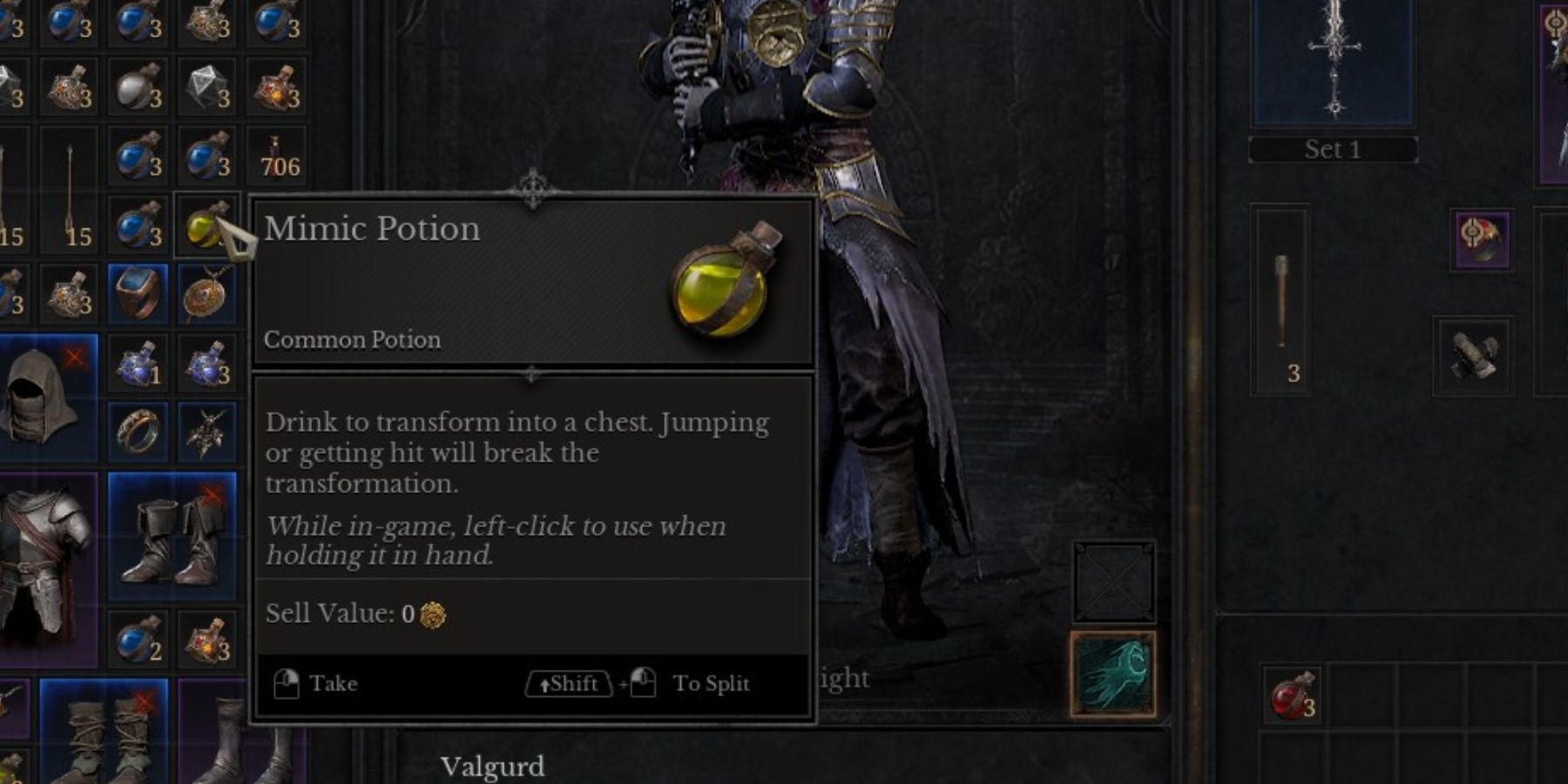This screenshot has width=1568, height=784.
Task: Click the gold stack showing 706
Action: pos(277,156)
